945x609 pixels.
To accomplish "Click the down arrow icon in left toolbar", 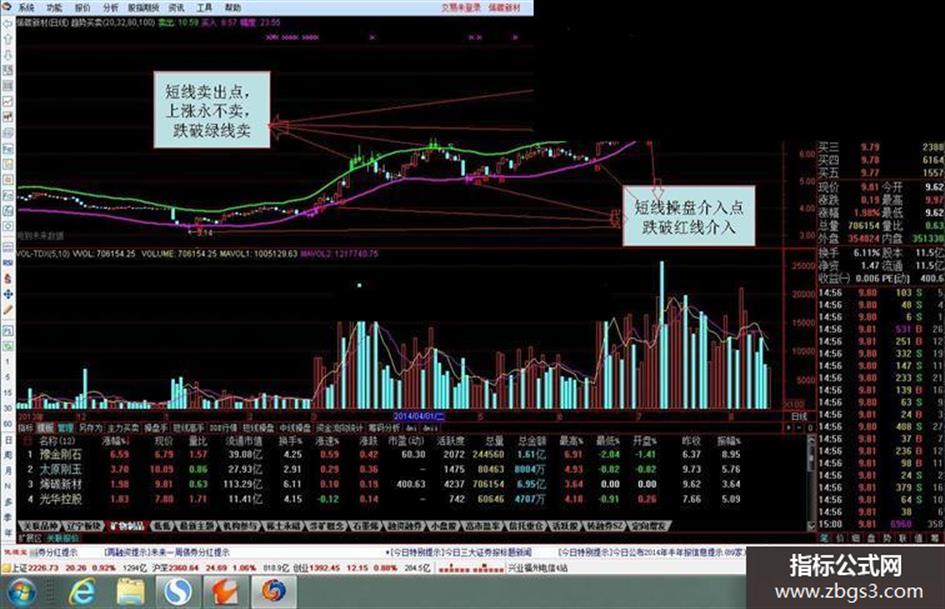I will coord(8,55).
